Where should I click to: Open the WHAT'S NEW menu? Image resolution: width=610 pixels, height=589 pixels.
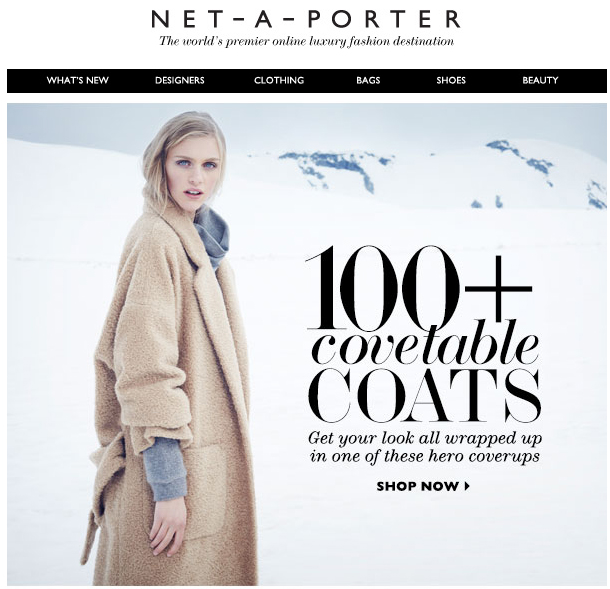[x=77, y=81]
